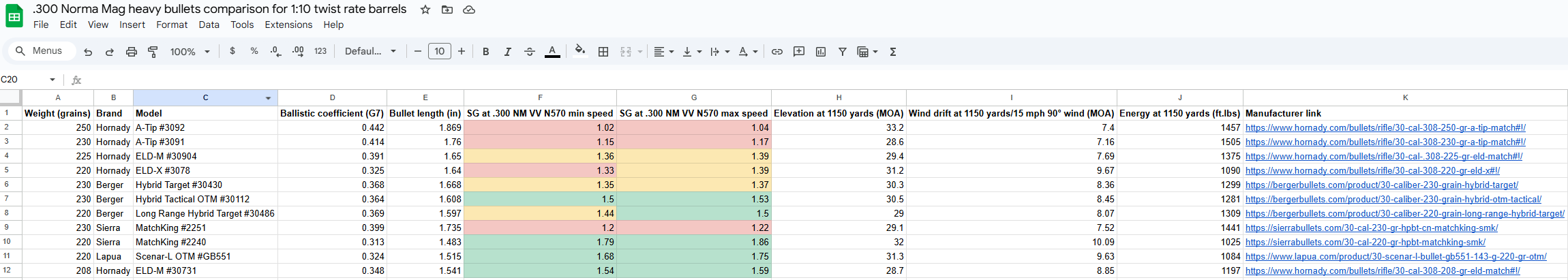Open the Insert menu
The image size is (1568, 280).
[132, 25]
